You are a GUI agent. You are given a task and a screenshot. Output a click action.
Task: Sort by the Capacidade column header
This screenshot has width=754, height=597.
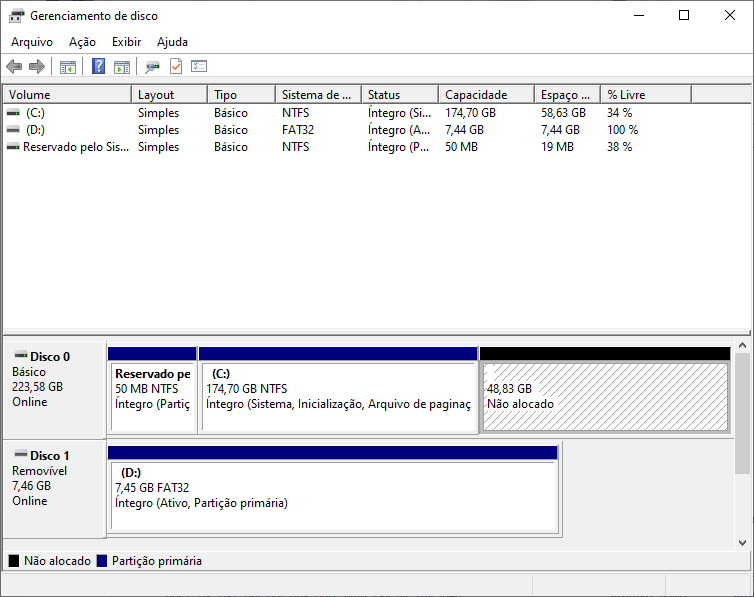(487, 95)
